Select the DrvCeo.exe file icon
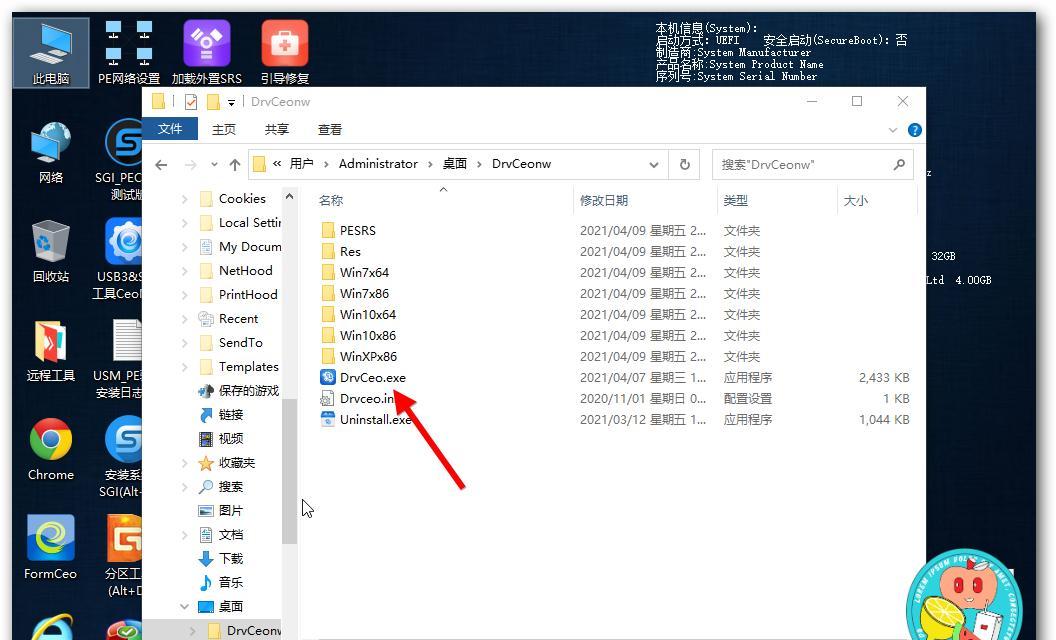Screen dimensions: 1056x640 pos(328,377)
